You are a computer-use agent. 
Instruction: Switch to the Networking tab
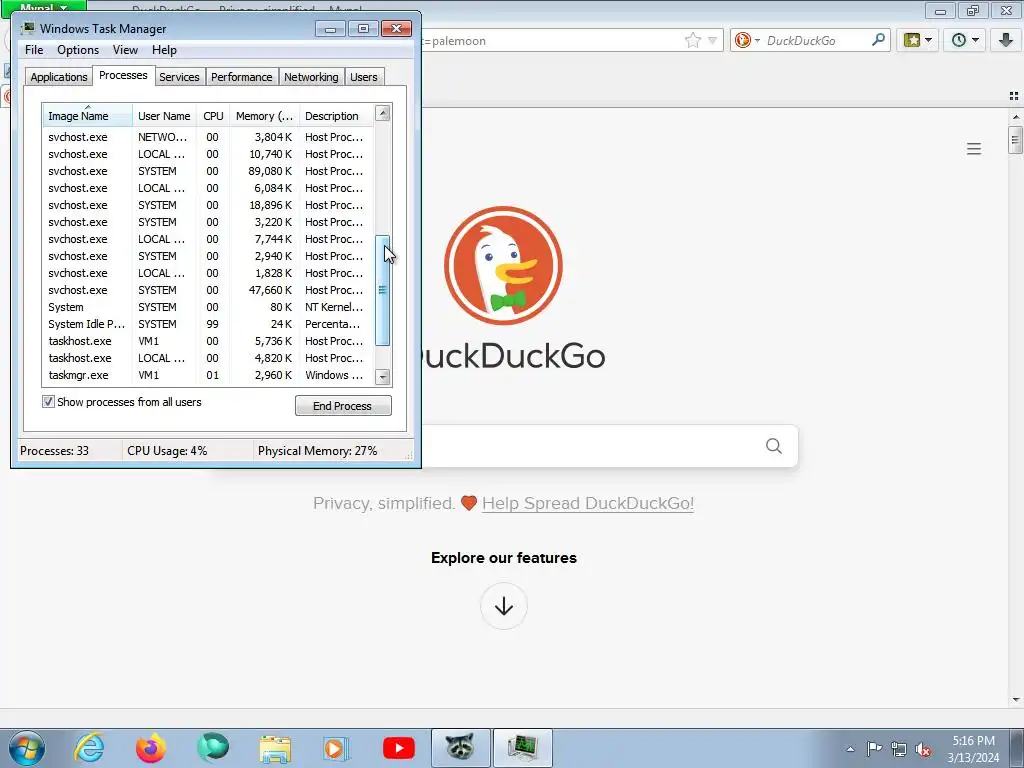coord(311,77)
